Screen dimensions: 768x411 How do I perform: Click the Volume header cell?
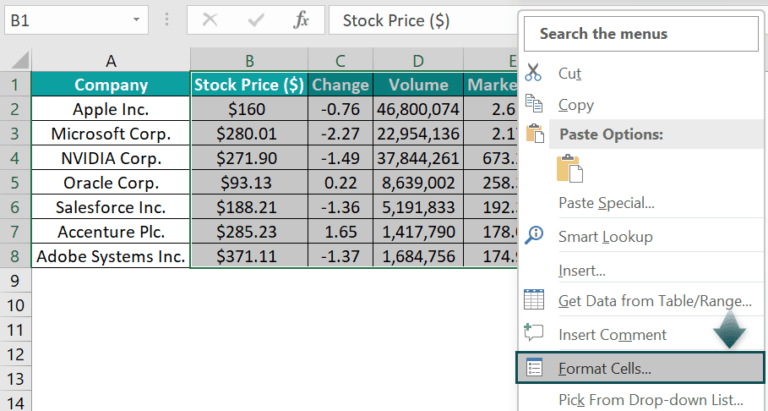pyautogui.click(x=418, y=85)
